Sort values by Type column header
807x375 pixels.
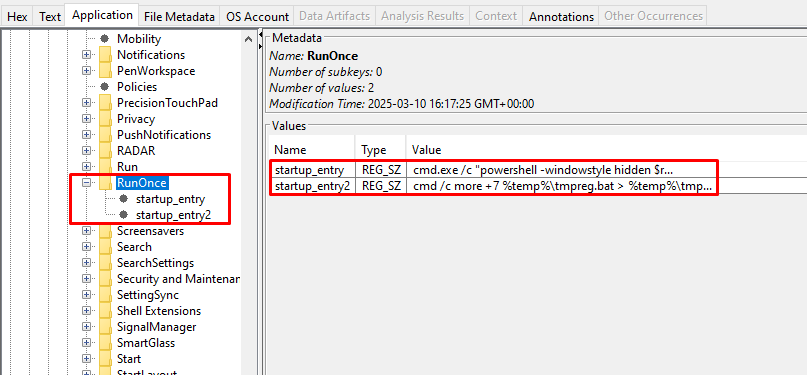click(x=380, y=150)
